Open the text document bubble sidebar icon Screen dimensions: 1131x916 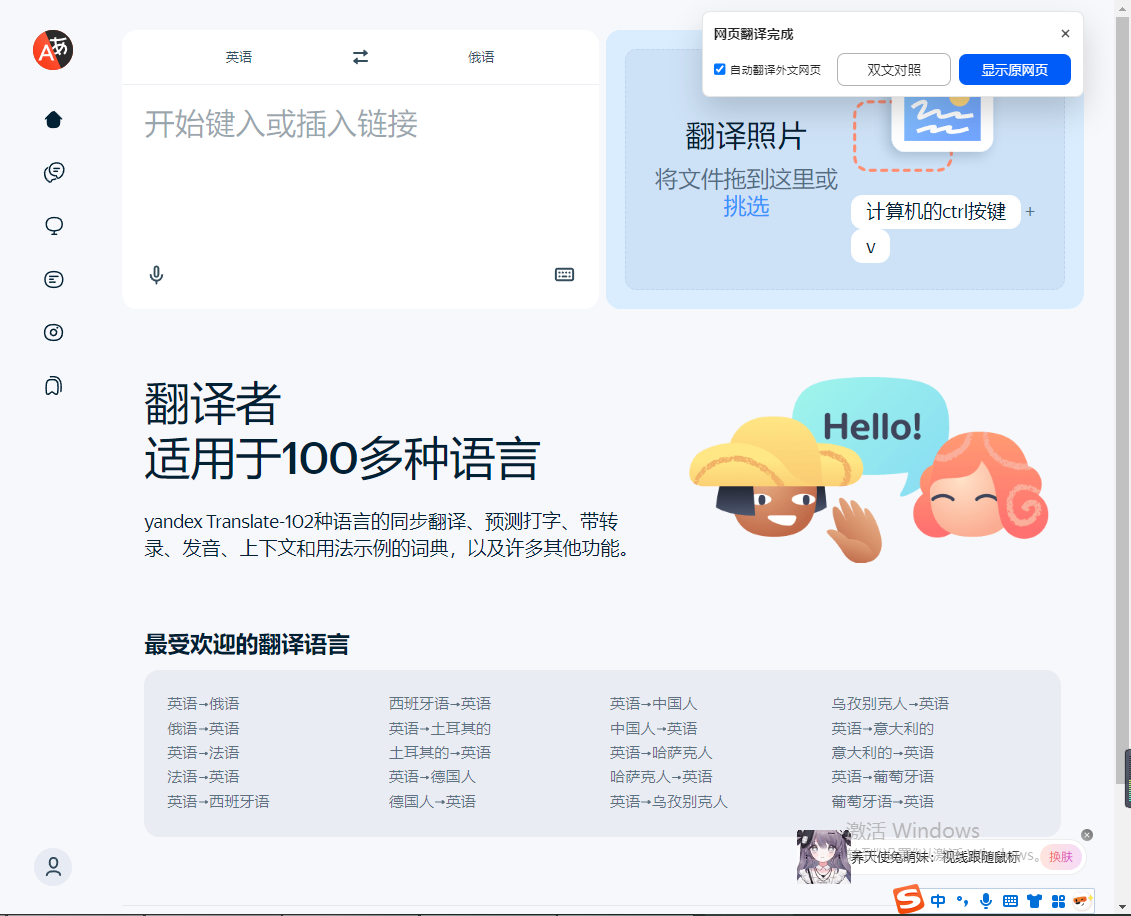click(53, 279)
